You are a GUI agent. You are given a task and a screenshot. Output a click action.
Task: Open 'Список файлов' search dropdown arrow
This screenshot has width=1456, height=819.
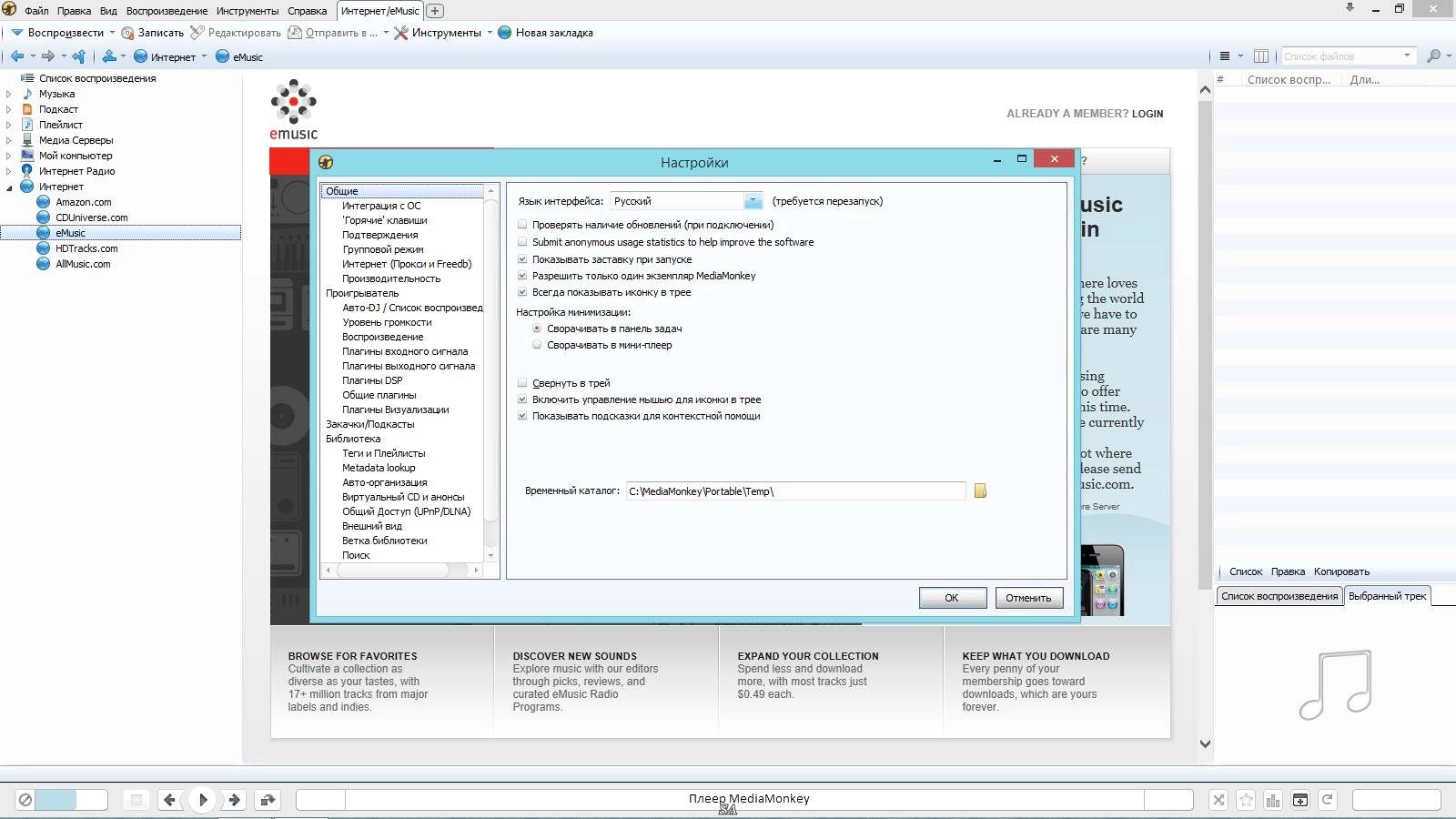(x=1407, y=56)
